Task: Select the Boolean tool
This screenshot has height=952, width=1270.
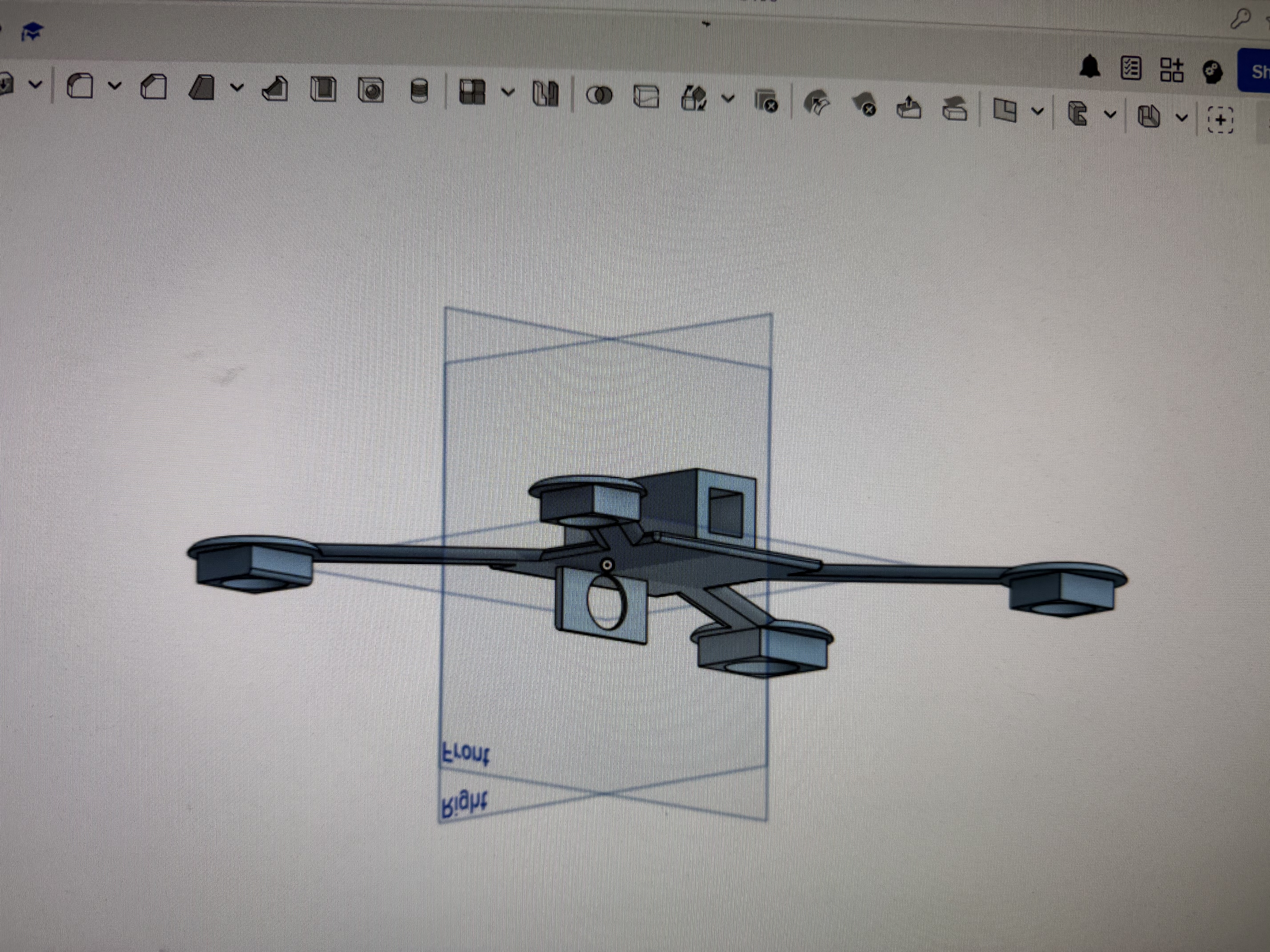Action: click(x=599, y=95)
